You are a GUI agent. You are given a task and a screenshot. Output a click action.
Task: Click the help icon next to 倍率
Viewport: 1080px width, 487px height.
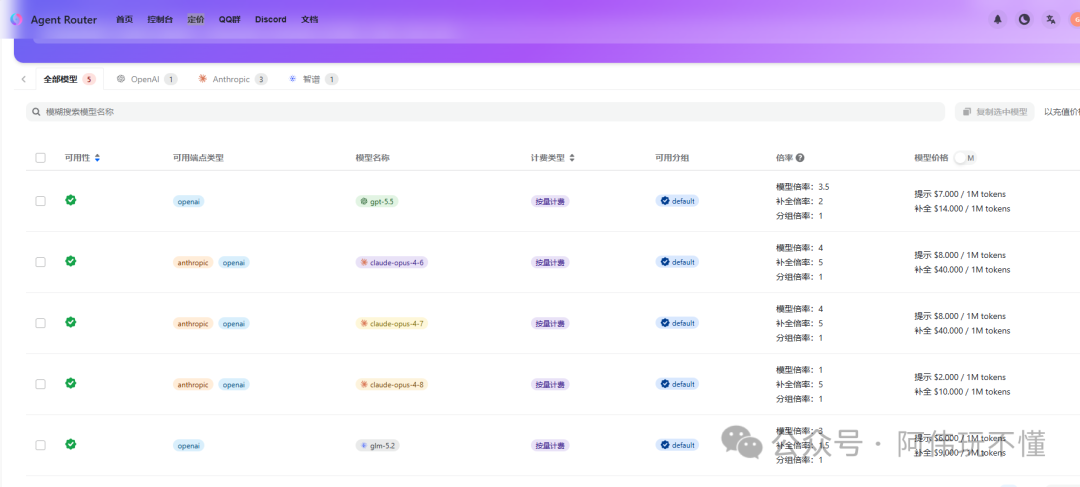point(800,158)
